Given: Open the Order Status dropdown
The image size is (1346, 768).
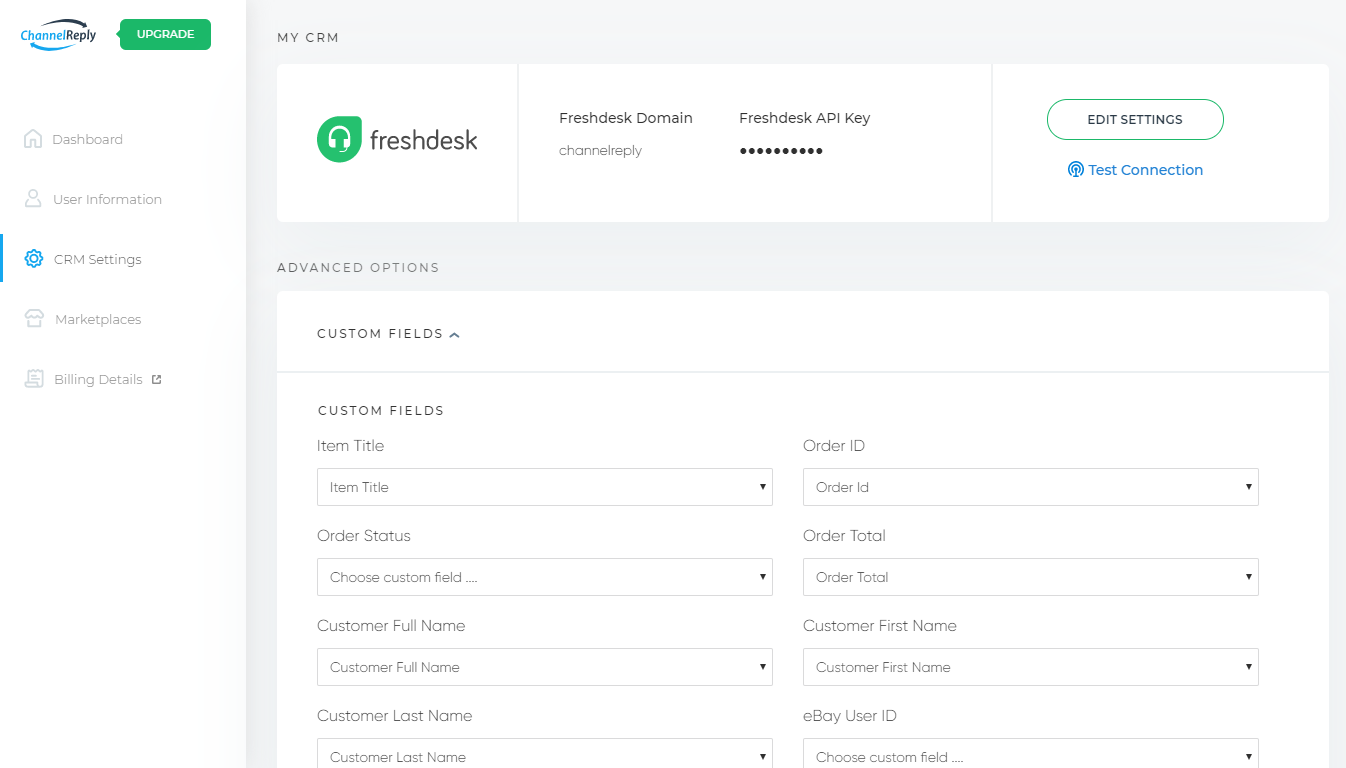Looking at the screenshot, I should [x=545, y=577].
